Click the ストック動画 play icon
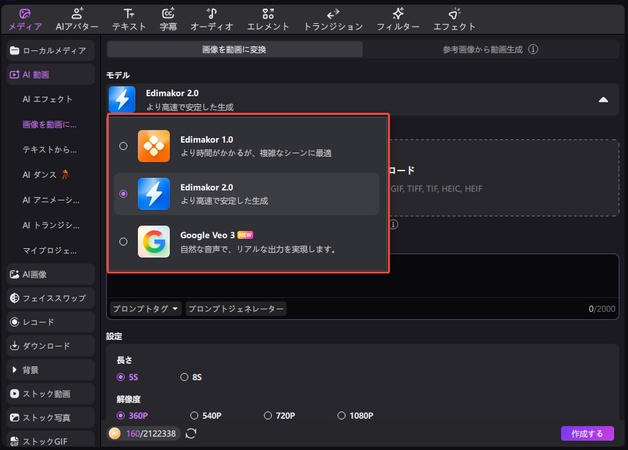Image resolution: width=628 pixels, height=450 pixels. tap(14, 394)
